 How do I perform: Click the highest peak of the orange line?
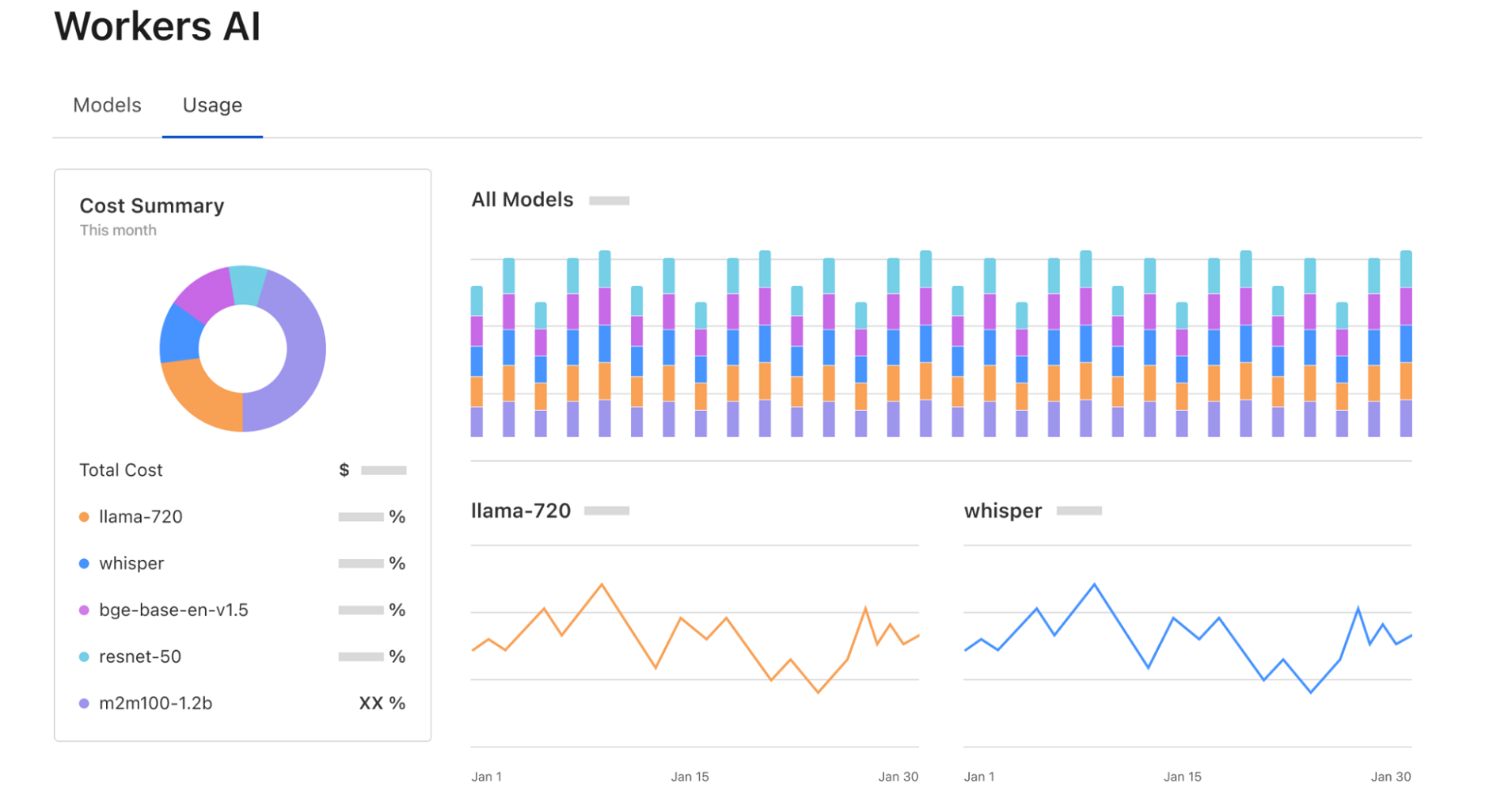602,584
